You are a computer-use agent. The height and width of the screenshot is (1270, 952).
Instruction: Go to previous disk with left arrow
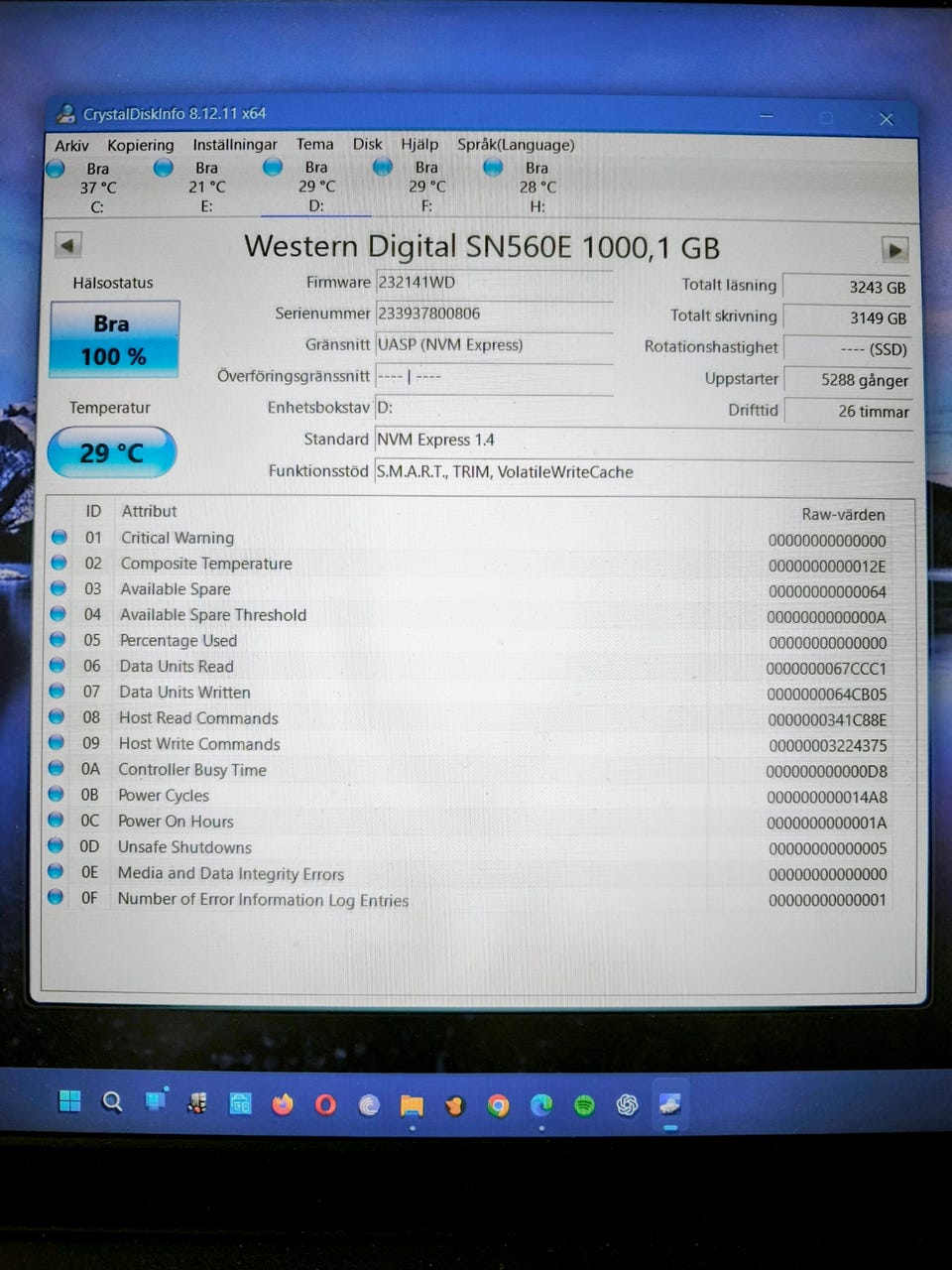pos(68,245)
